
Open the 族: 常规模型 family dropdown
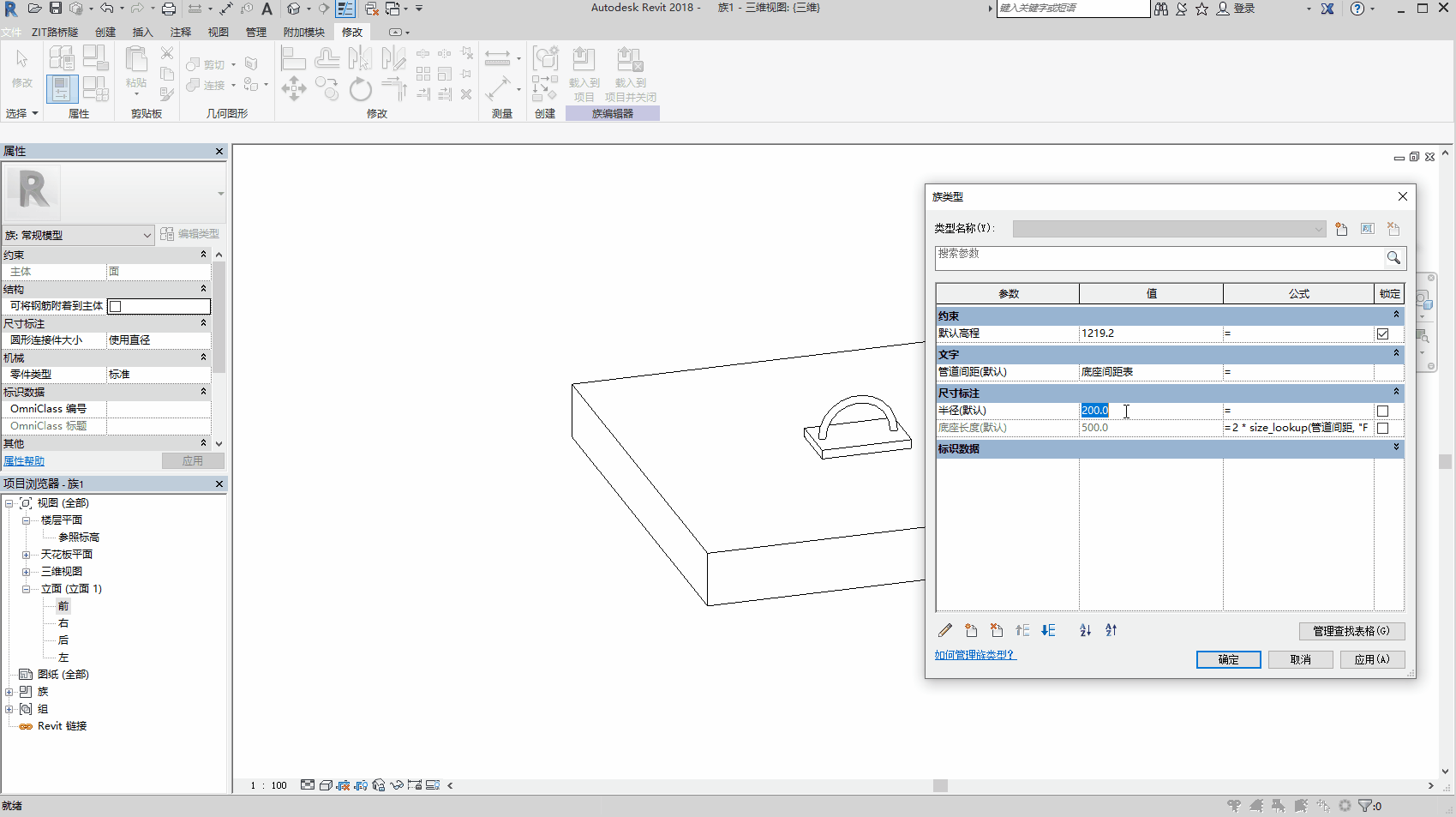coord(147,234)
